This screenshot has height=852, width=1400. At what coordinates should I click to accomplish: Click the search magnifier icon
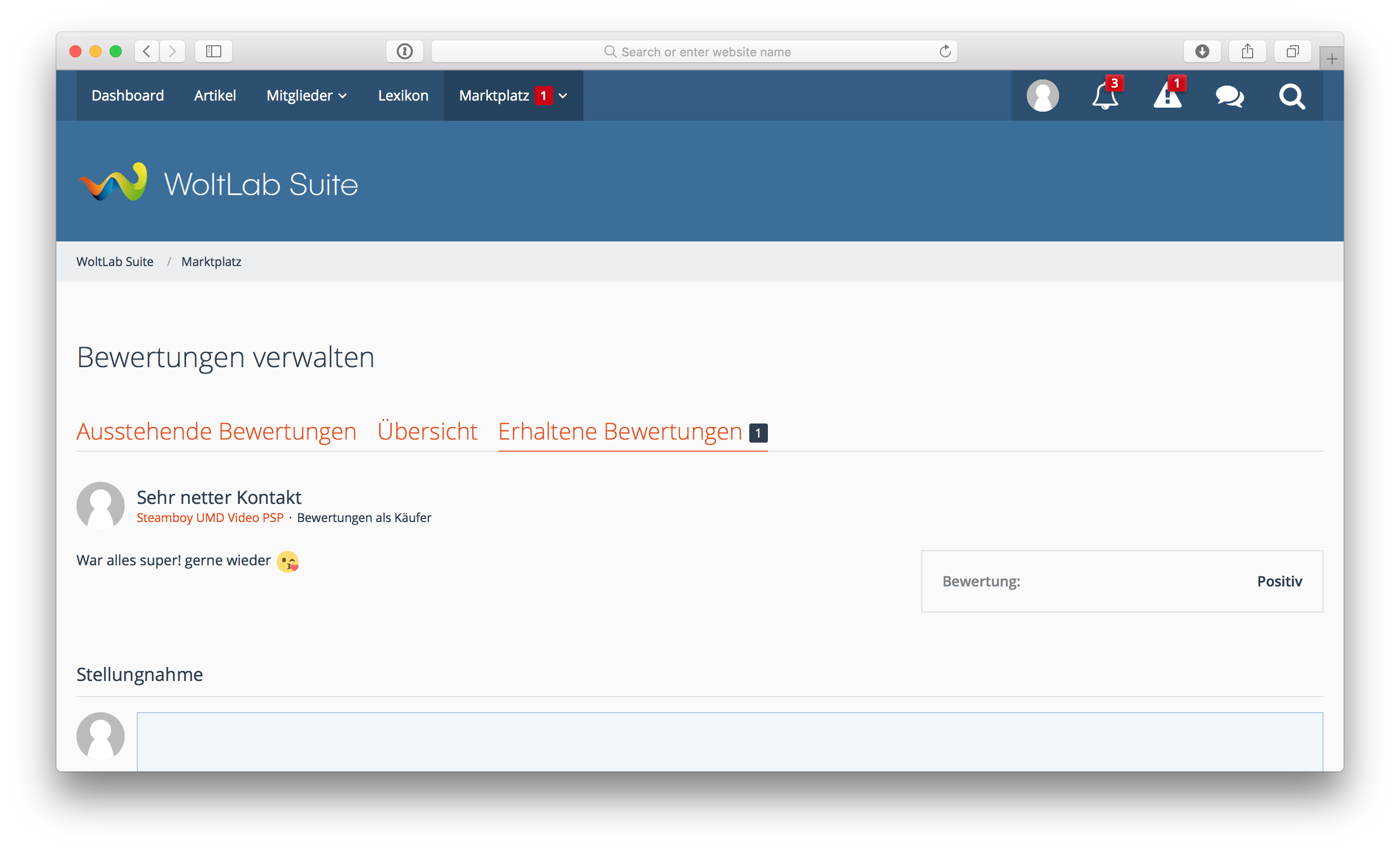click(1291, 96)
